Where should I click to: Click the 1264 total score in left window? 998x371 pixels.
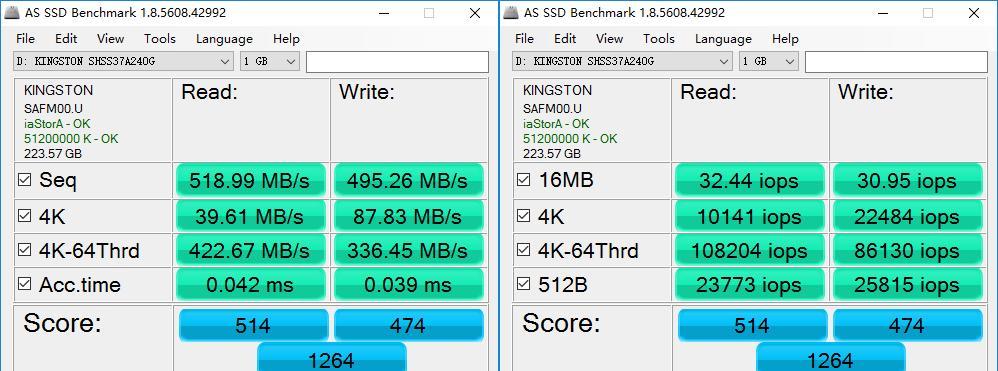click(x=331, y=357)
